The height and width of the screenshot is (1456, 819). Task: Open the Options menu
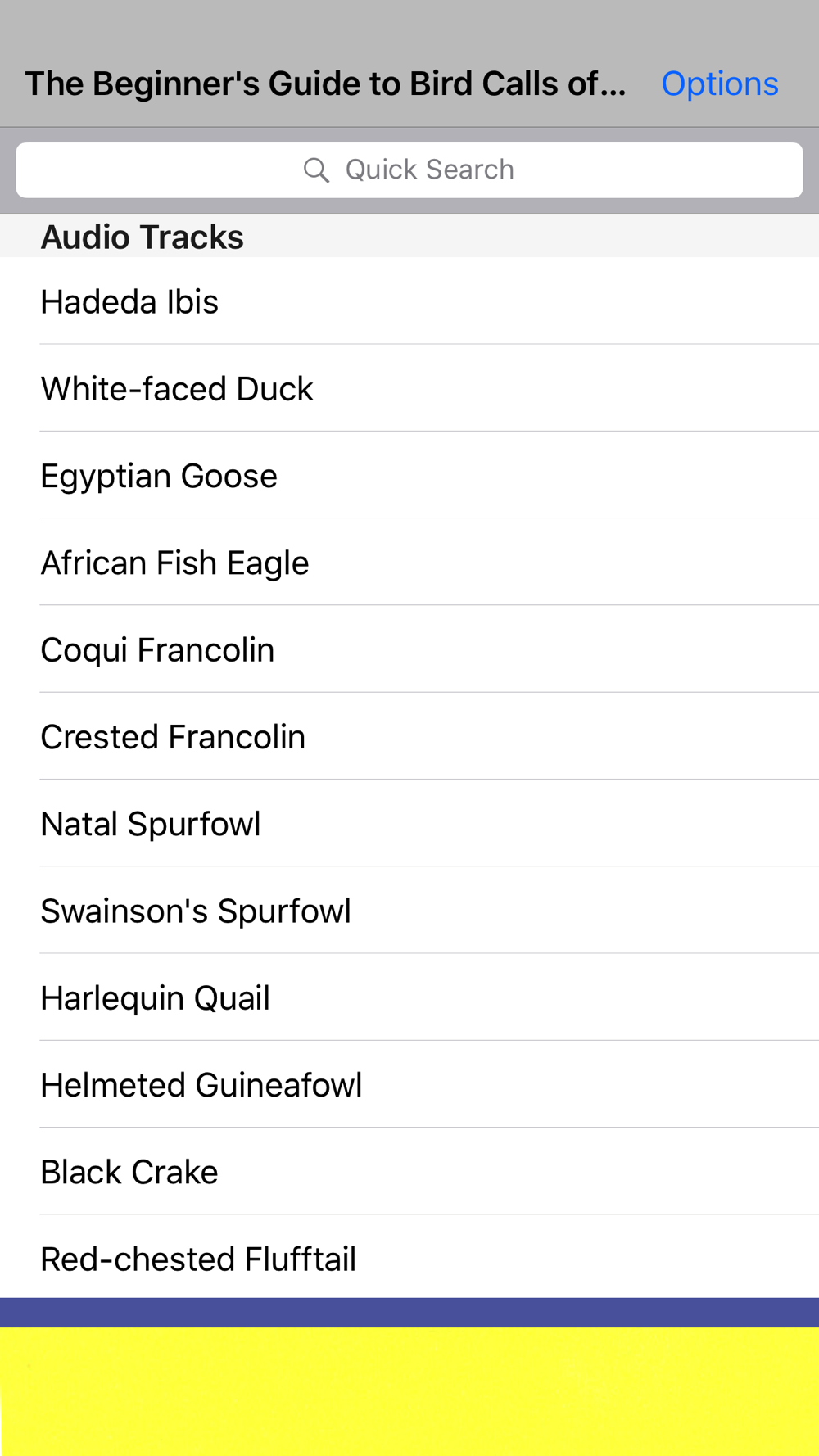(x=719, y=84)
